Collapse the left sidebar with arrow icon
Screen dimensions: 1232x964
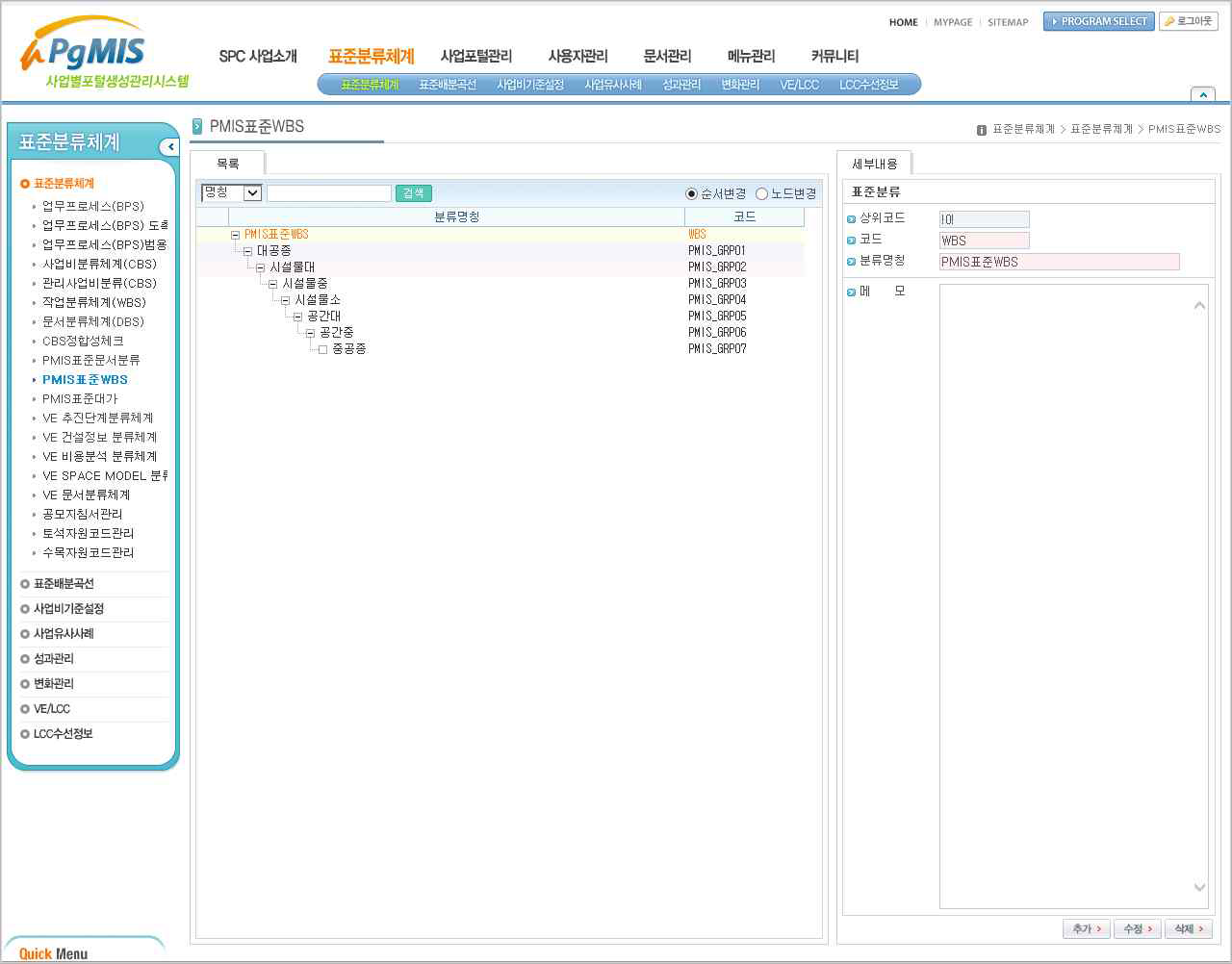(170, 147)
